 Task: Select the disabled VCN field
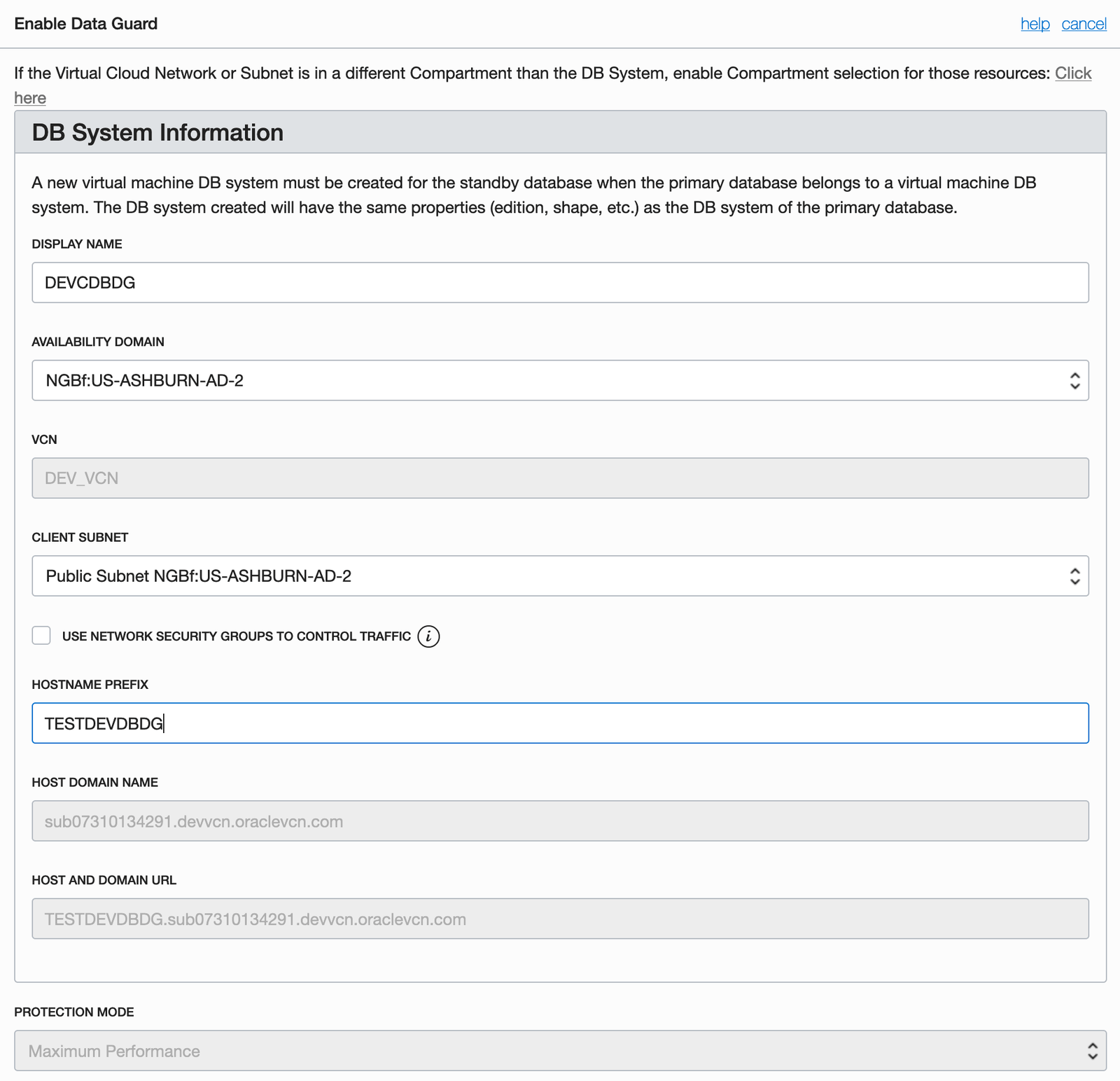pos(560,478)
